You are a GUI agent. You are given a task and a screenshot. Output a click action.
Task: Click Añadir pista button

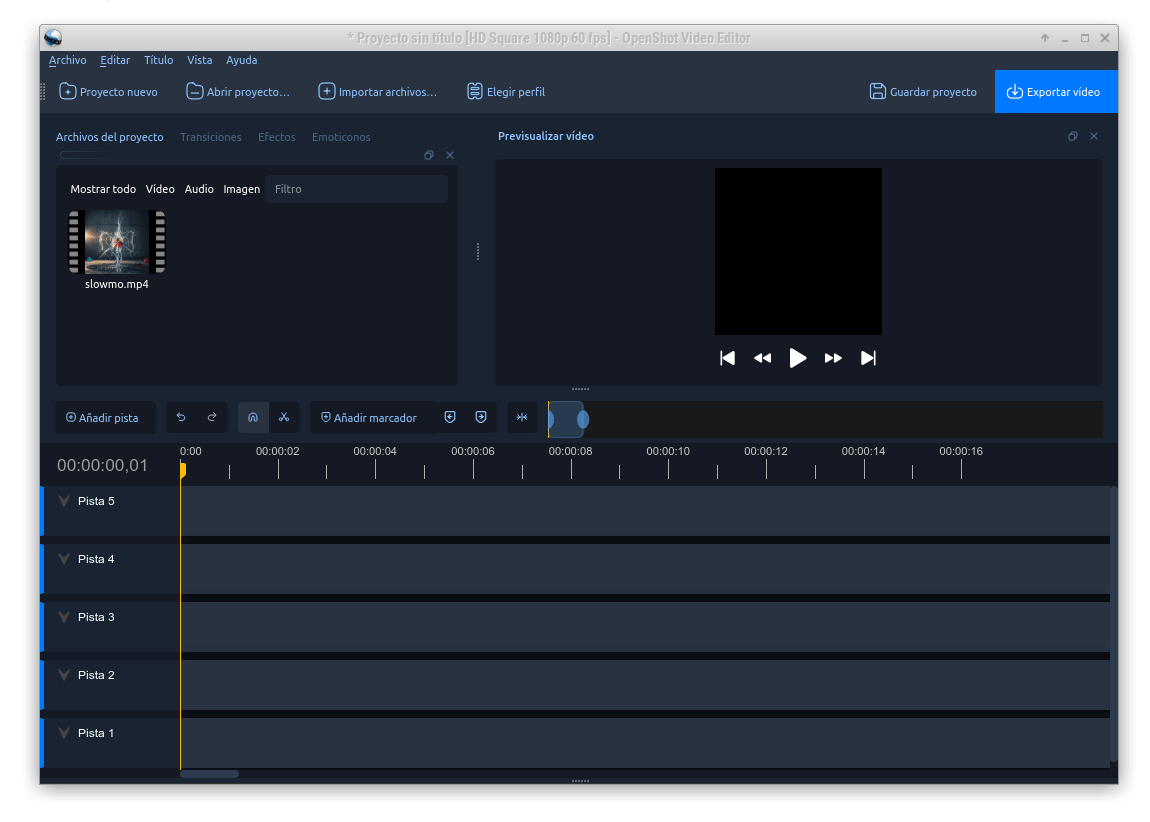103,418
